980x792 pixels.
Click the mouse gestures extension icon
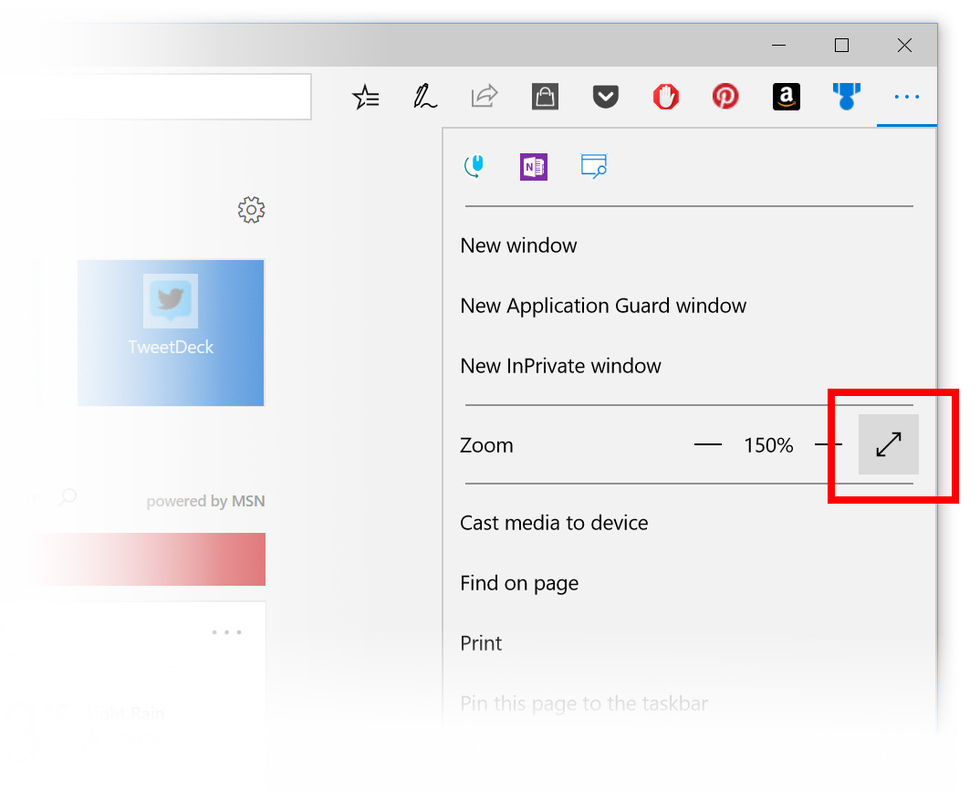[474, 167]
